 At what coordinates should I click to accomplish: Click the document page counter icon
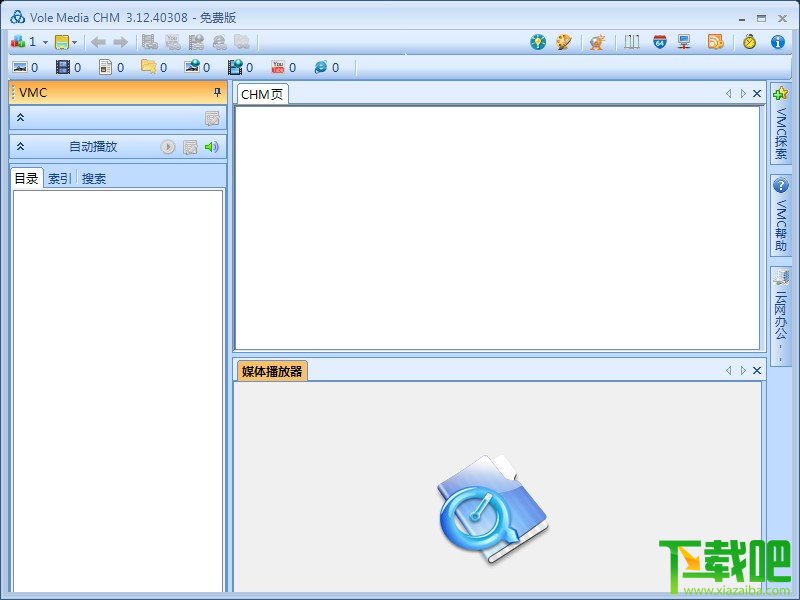click(105, 67)
